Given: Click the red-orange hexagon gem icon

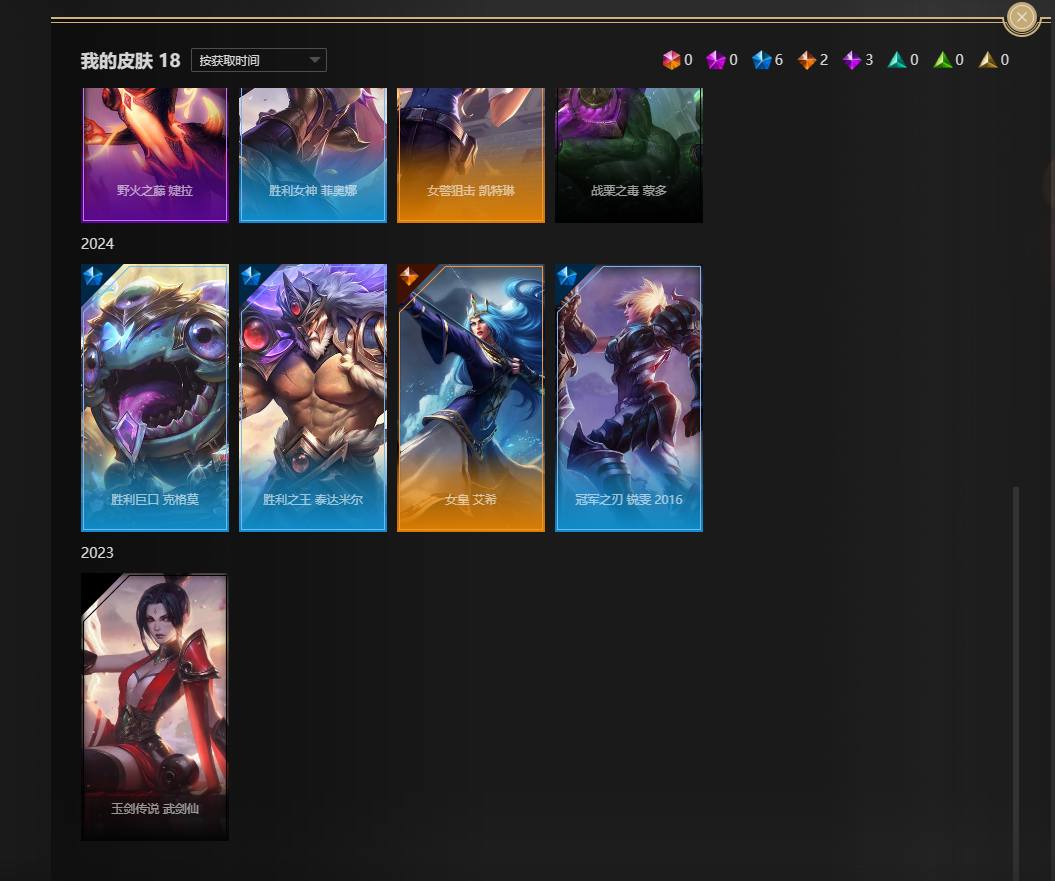Looking at the screenshot, I should (x=671, y=60).
